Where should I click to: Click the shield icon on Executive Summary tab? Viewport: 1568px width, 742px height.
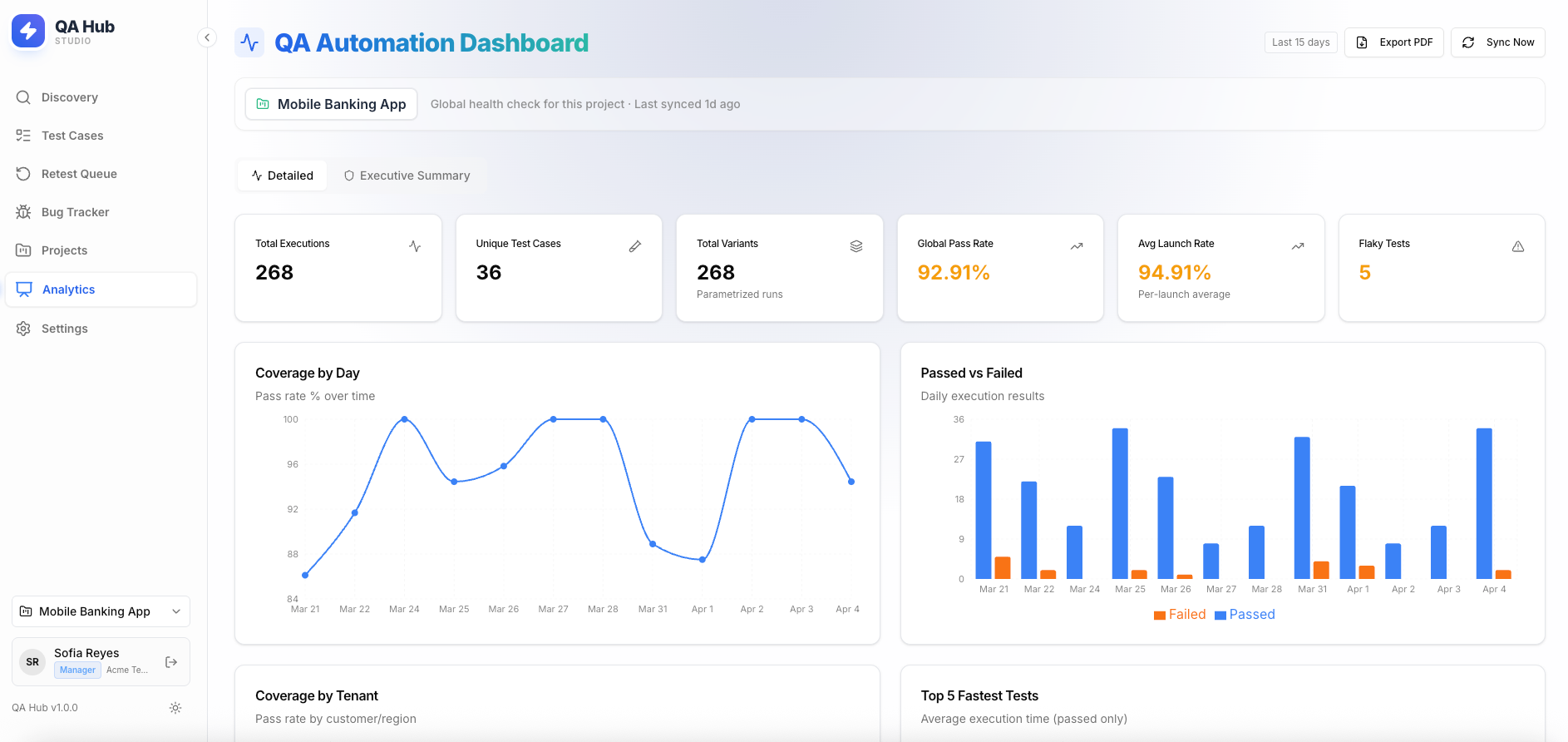click(x=349, y=176)
